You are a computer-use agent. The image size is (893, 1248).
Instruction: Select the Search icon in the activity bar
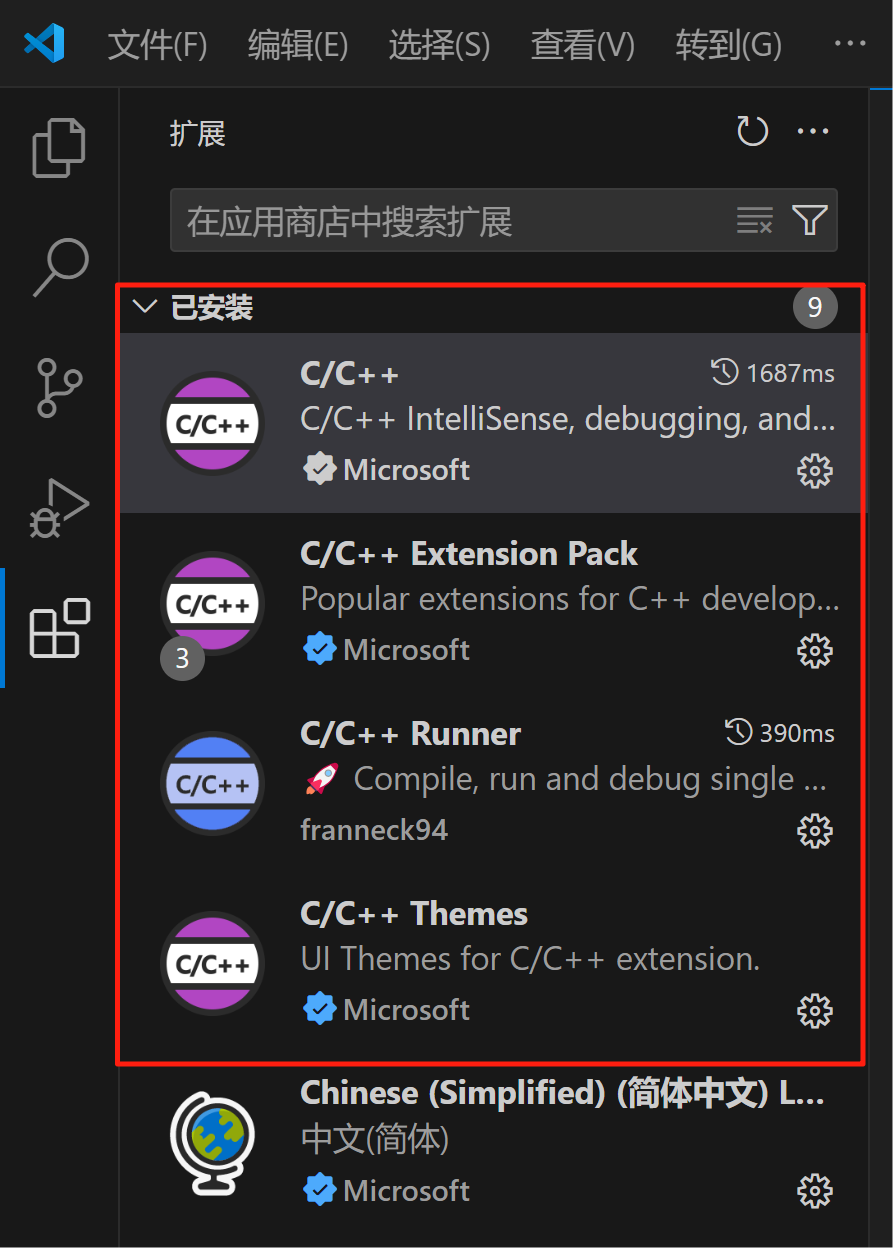[x=59, y=267]
